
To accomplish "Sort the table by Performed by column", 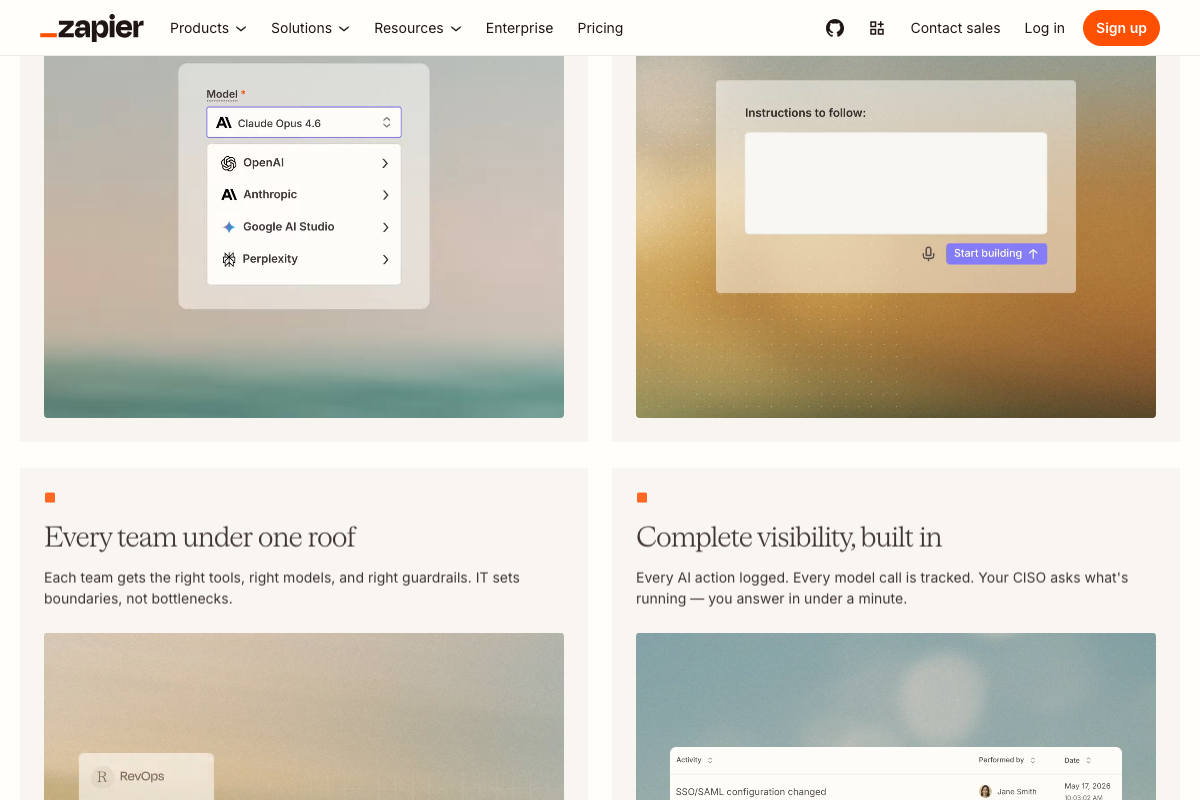I will (1007, 760).
